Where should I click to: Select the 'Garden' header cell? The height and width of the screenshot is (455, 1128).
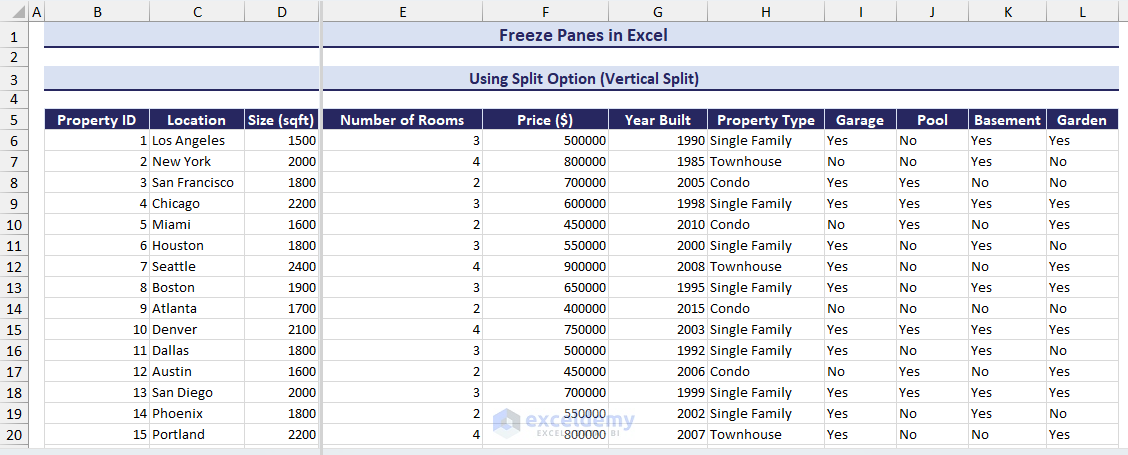(1082, 120)
